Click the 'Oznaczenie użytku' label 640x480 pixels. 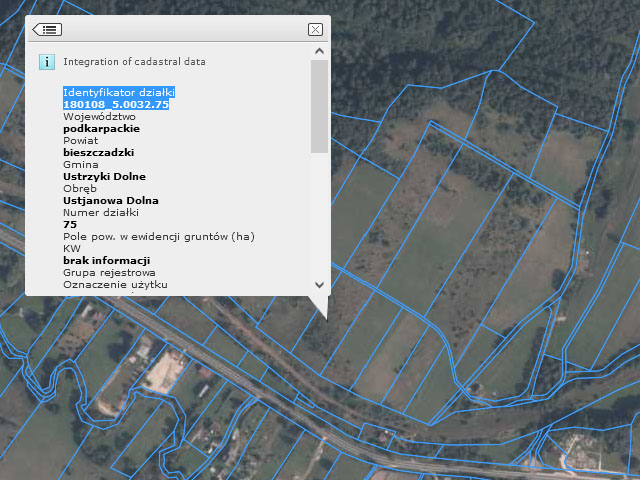click(115, 285)
